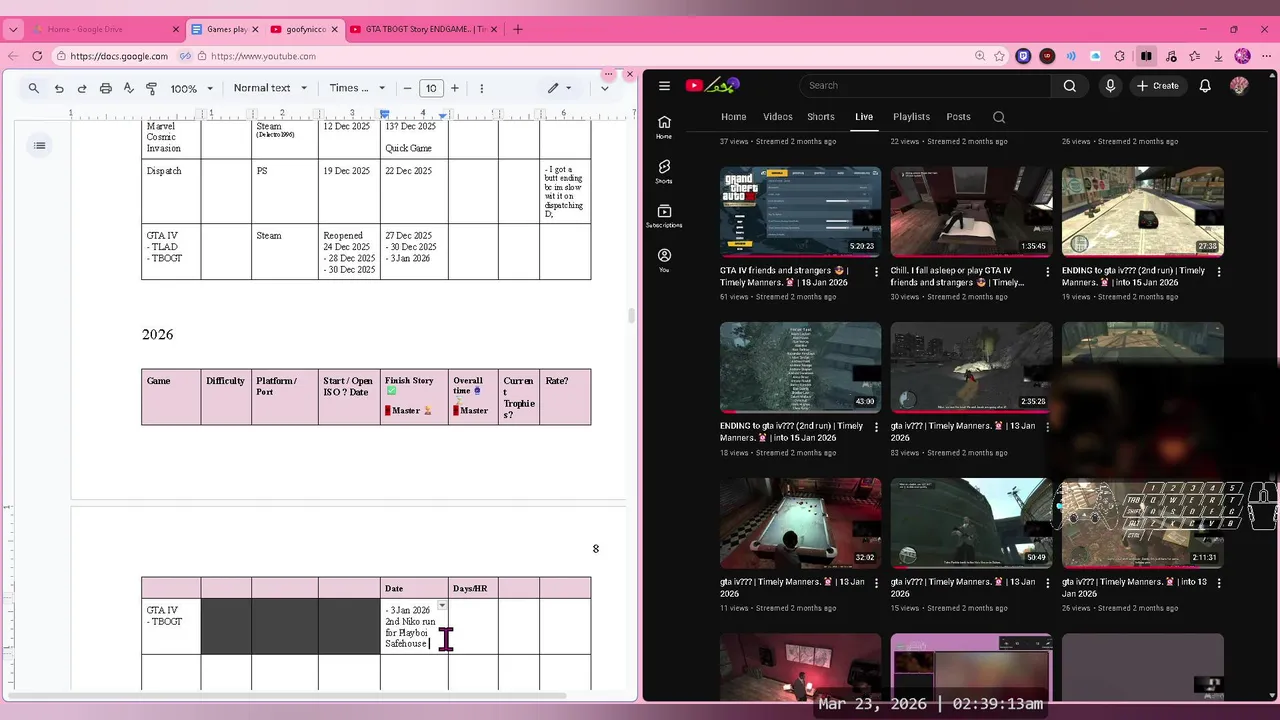Show document outline icon beside the page

(39, 146)
